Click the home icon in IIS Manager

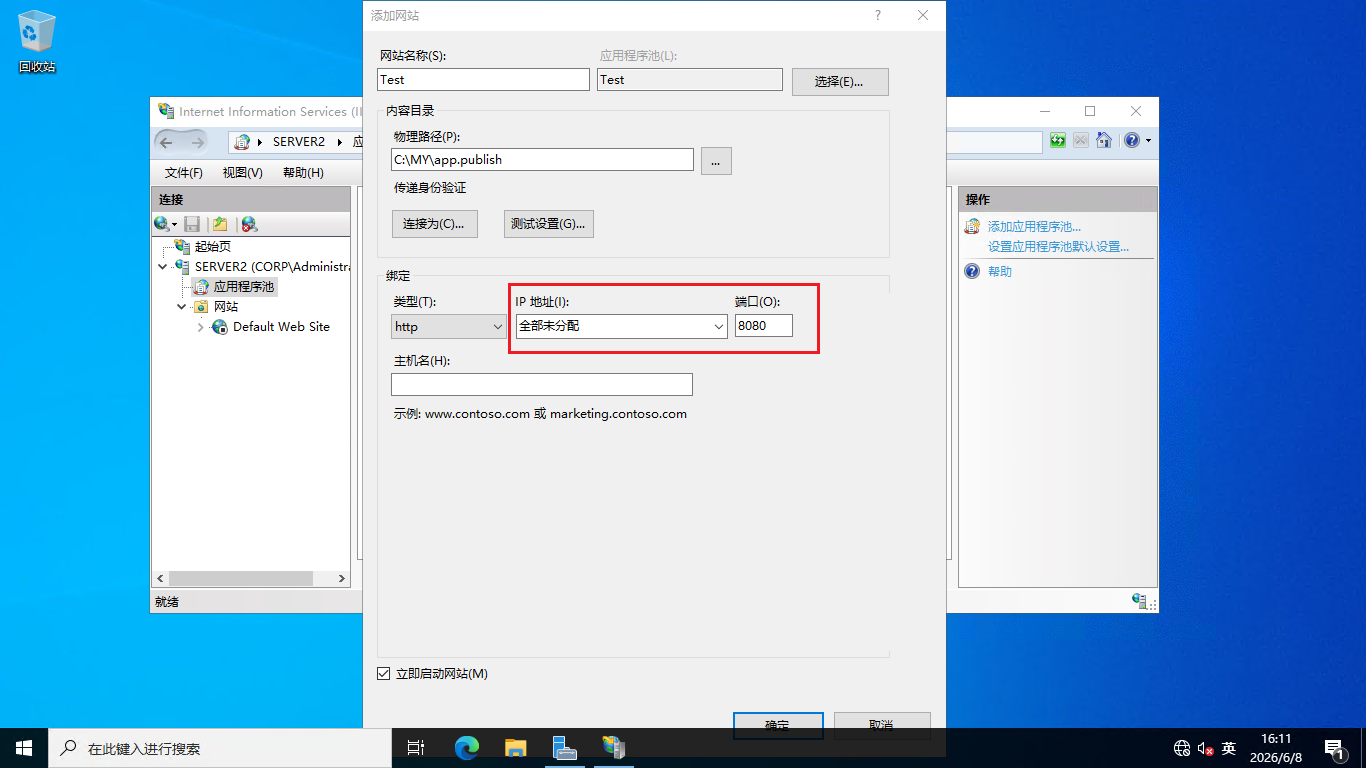click(x=1104, y=141)
